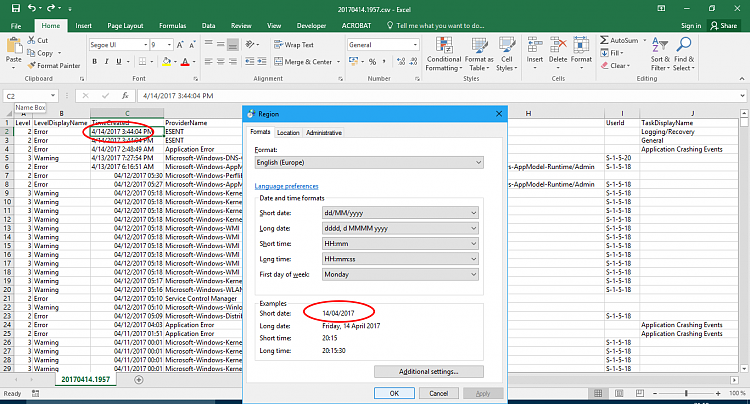Switch to Page Layout view icon

coord(619,393)
